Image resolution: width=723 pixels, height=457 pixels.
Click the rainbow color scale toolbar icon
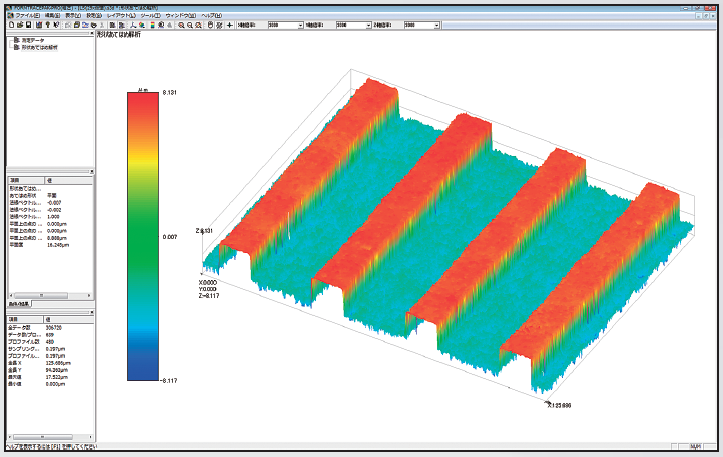point(153,25)
